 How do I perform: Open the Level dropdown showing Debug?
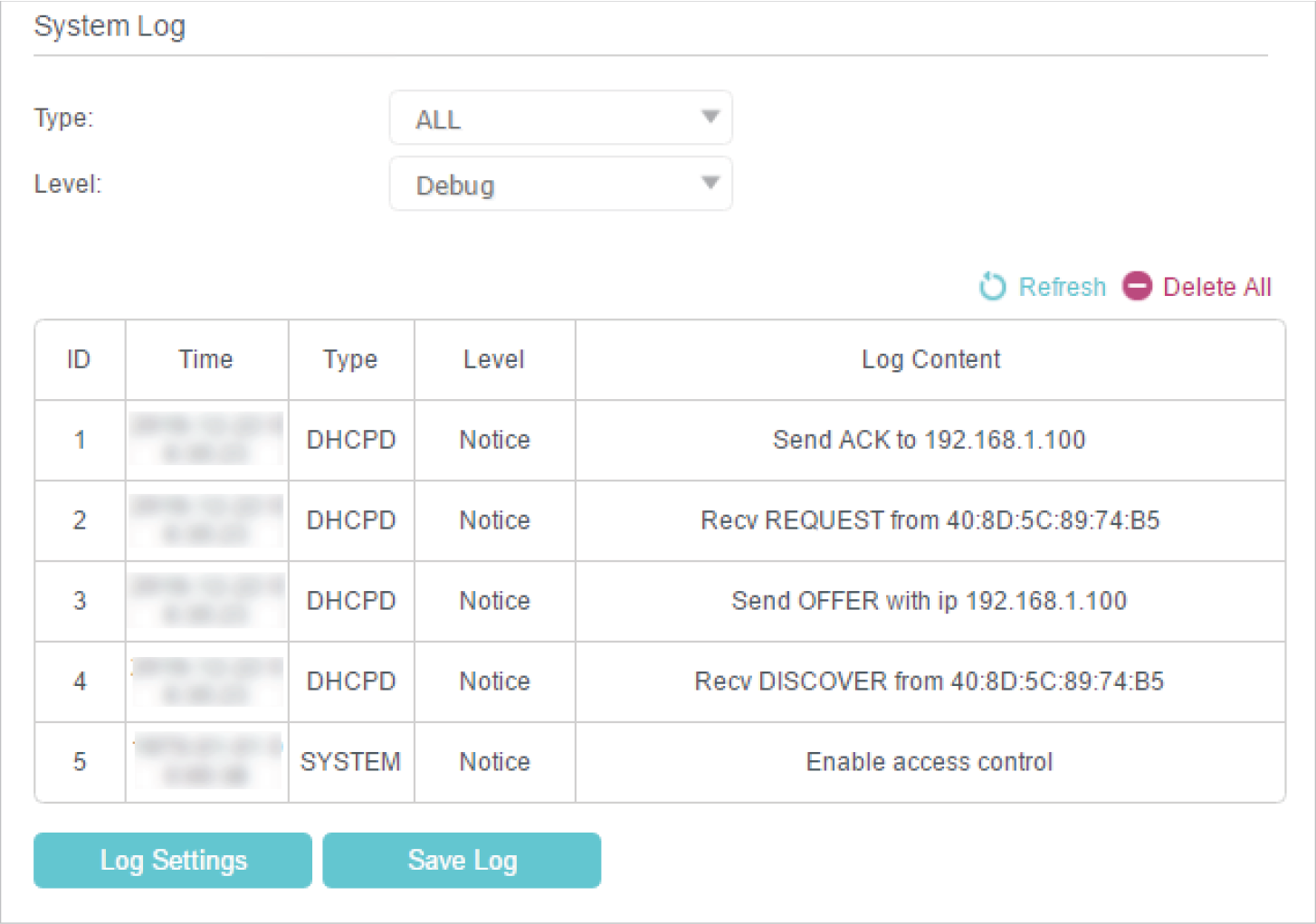[x=559, y=185]
